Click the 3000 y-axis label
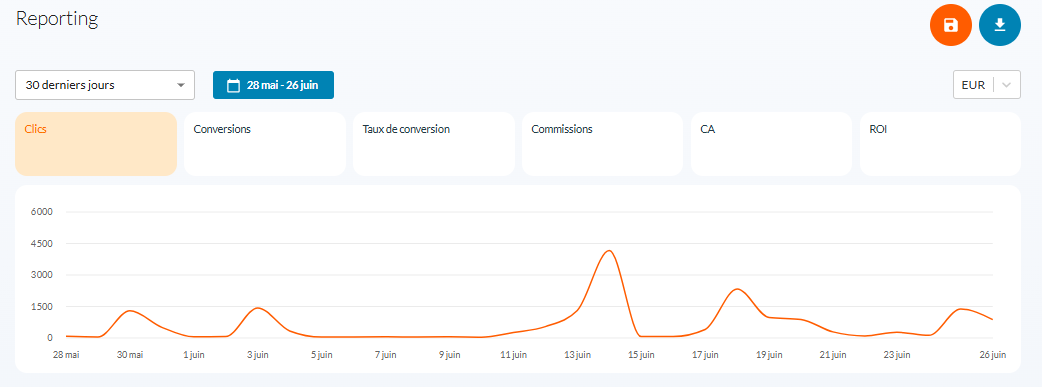 [41, 275]
